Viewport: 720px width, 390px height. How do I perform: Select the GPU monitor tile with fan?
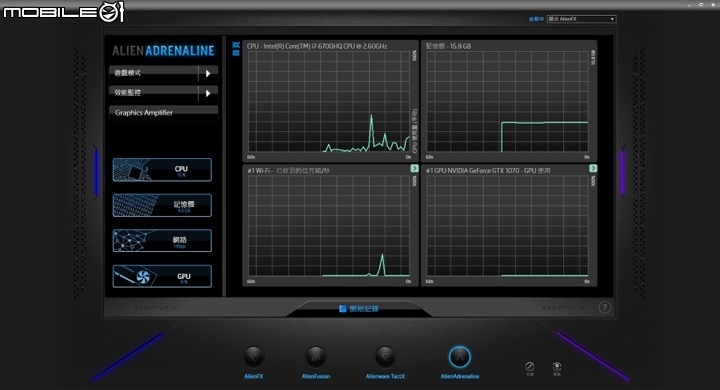(x=162, y=276)
